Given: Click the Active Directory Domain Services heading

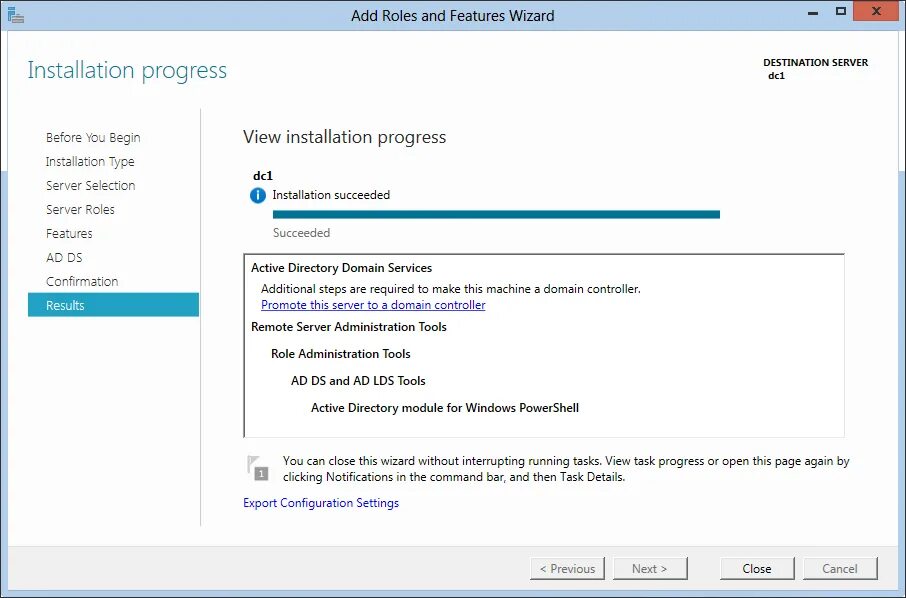Looking at the screenshot, I should 341,268.
